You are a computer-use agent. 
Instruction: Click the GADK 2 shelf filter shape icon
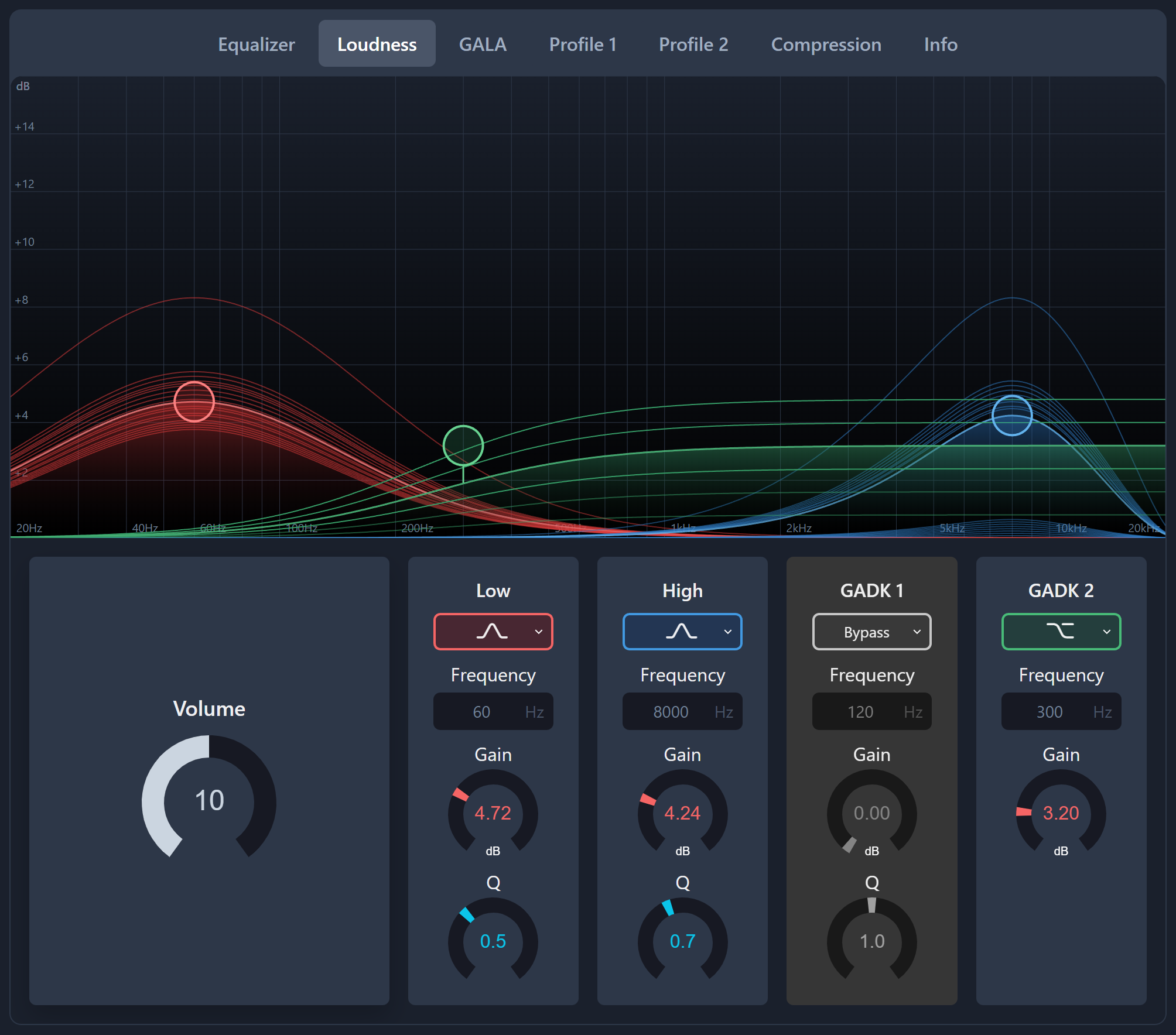click(1059, 632)
